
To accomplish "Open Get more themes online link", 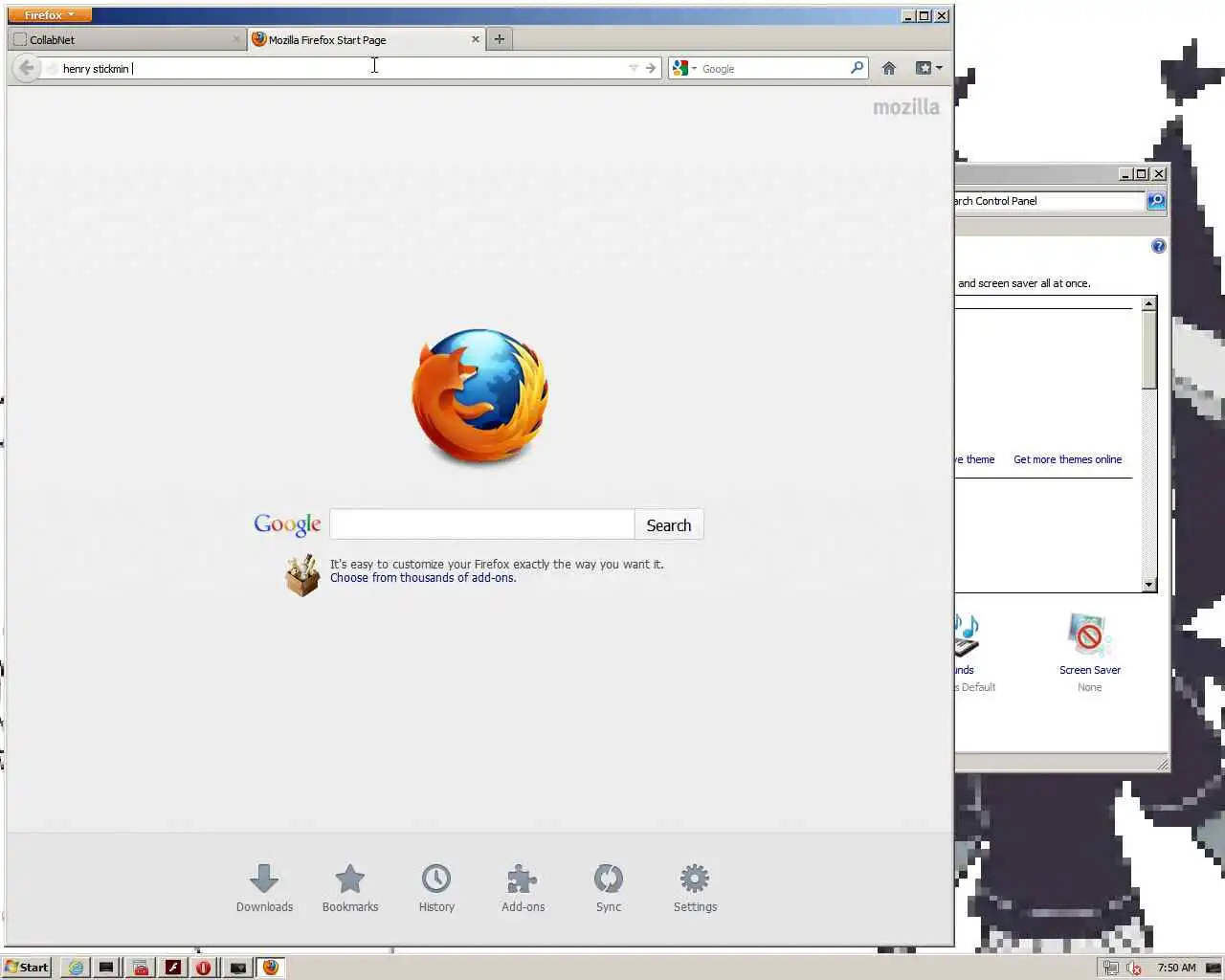I will tap(1067, 459).
